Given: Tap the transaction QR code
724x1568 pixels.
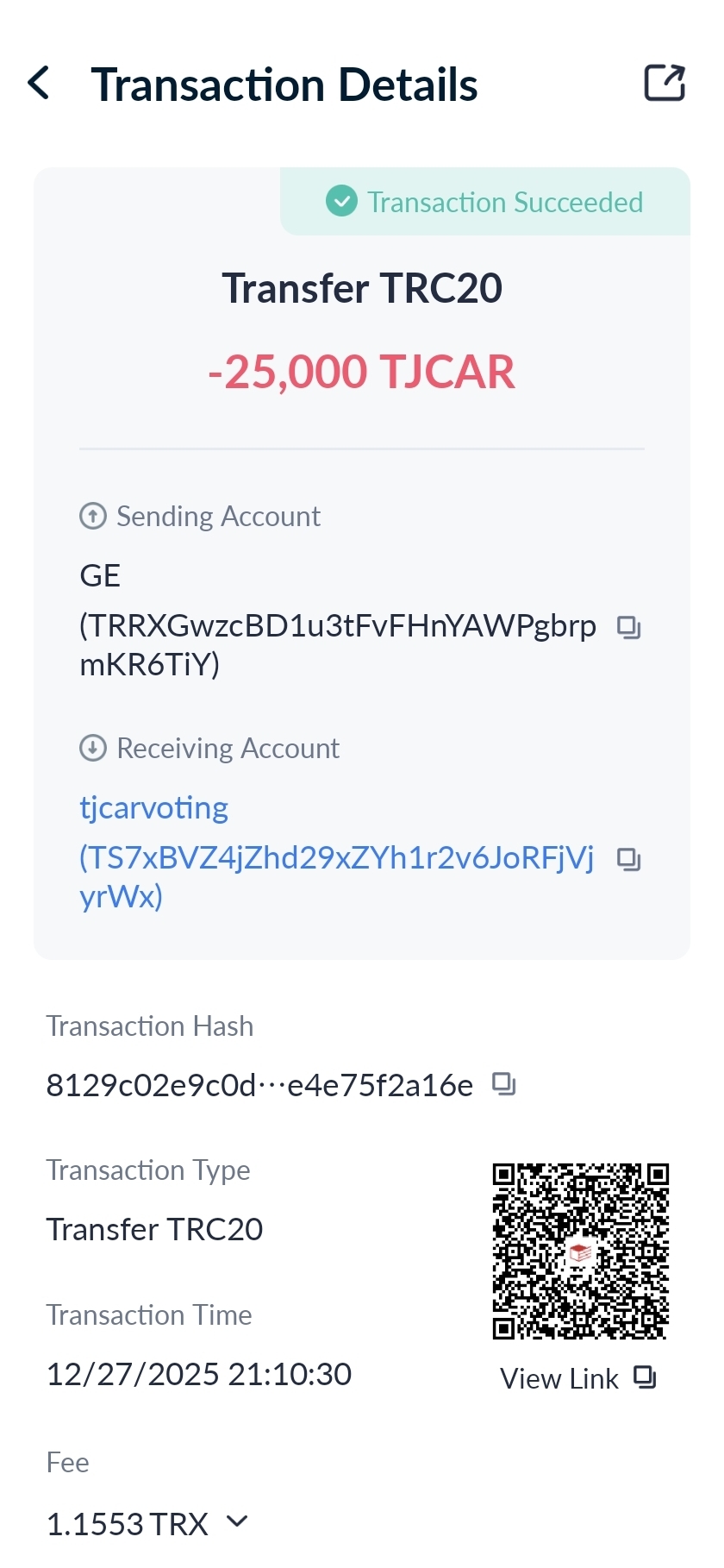Looking at the screenshot, I should 580,1251.
